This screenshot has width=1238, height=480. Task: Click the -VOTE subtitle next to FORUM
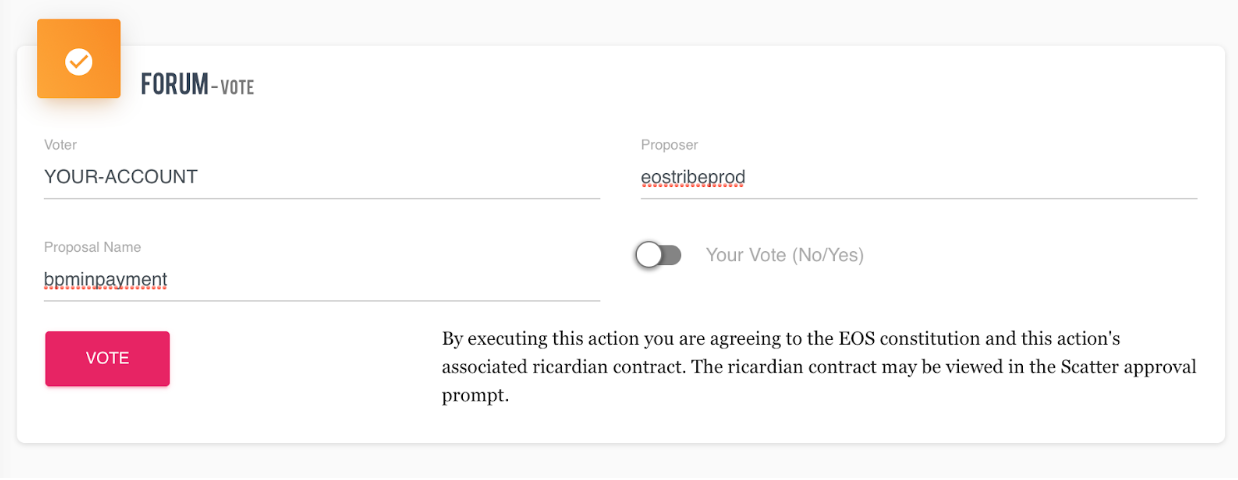pos(233,87)
